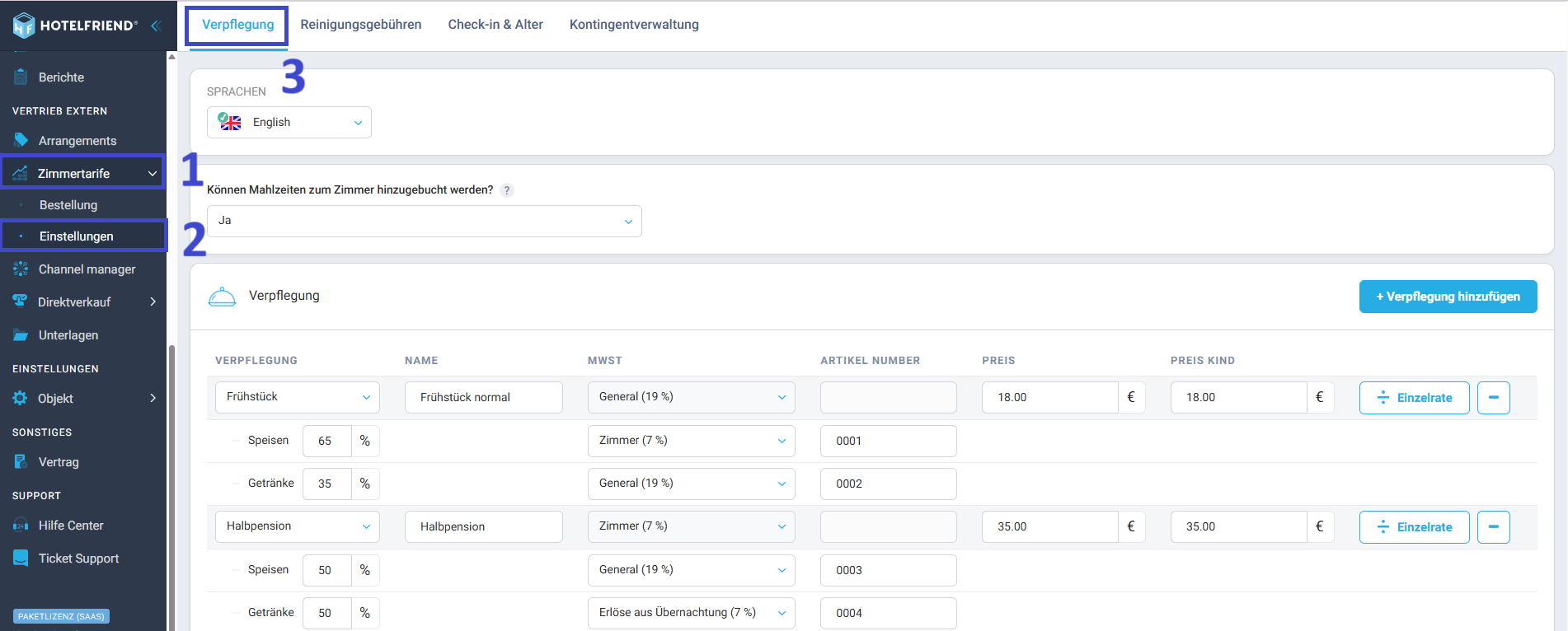Switch to the Kontingentverwaltung tab
The image size is (1568, 631).
click(x=633, y=25)
